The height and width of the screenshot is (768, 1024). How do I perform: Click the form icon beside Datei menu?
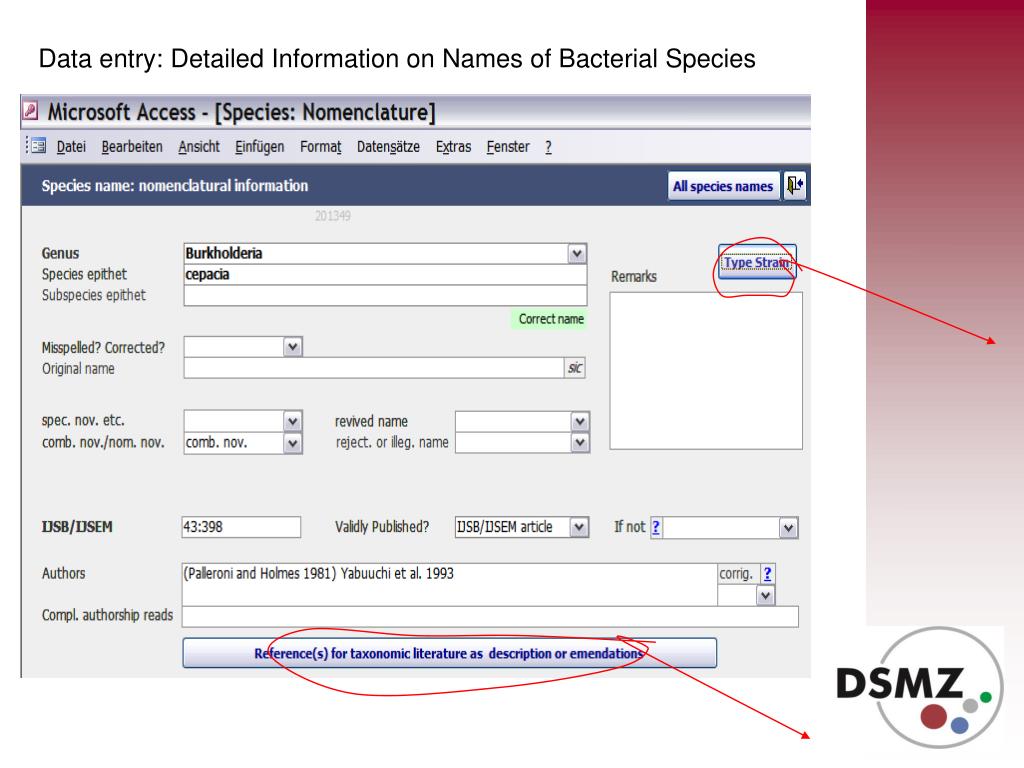click(38, 146)
